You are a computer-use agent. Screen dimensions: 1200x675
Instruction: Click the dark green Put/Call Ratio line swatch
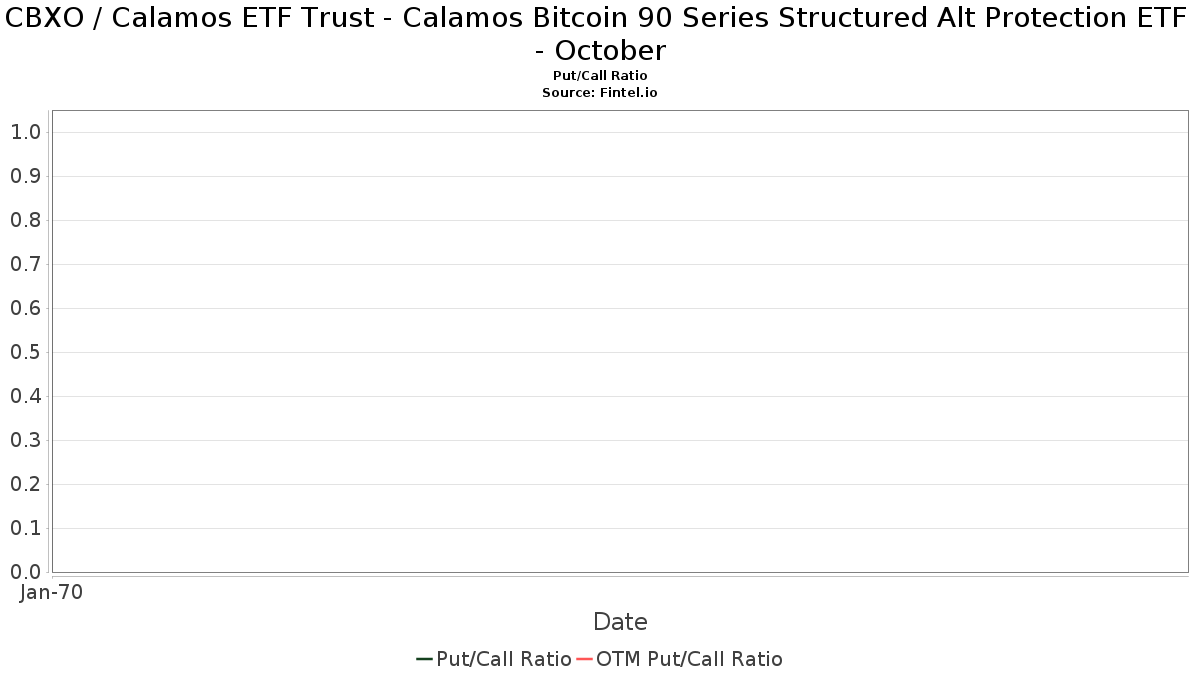coord(424,659)
